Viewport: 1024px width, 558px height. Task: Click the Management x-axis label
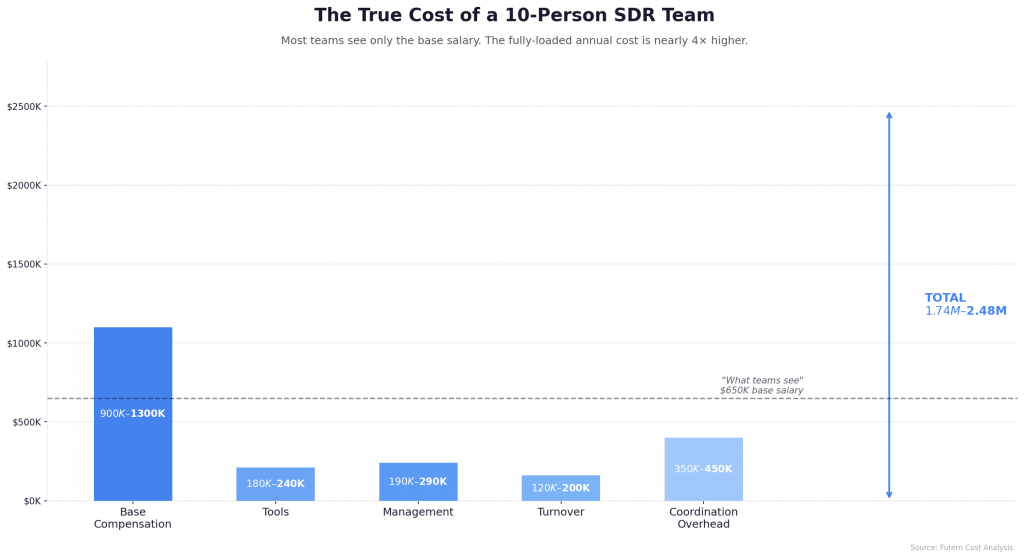tap(418, 512)
